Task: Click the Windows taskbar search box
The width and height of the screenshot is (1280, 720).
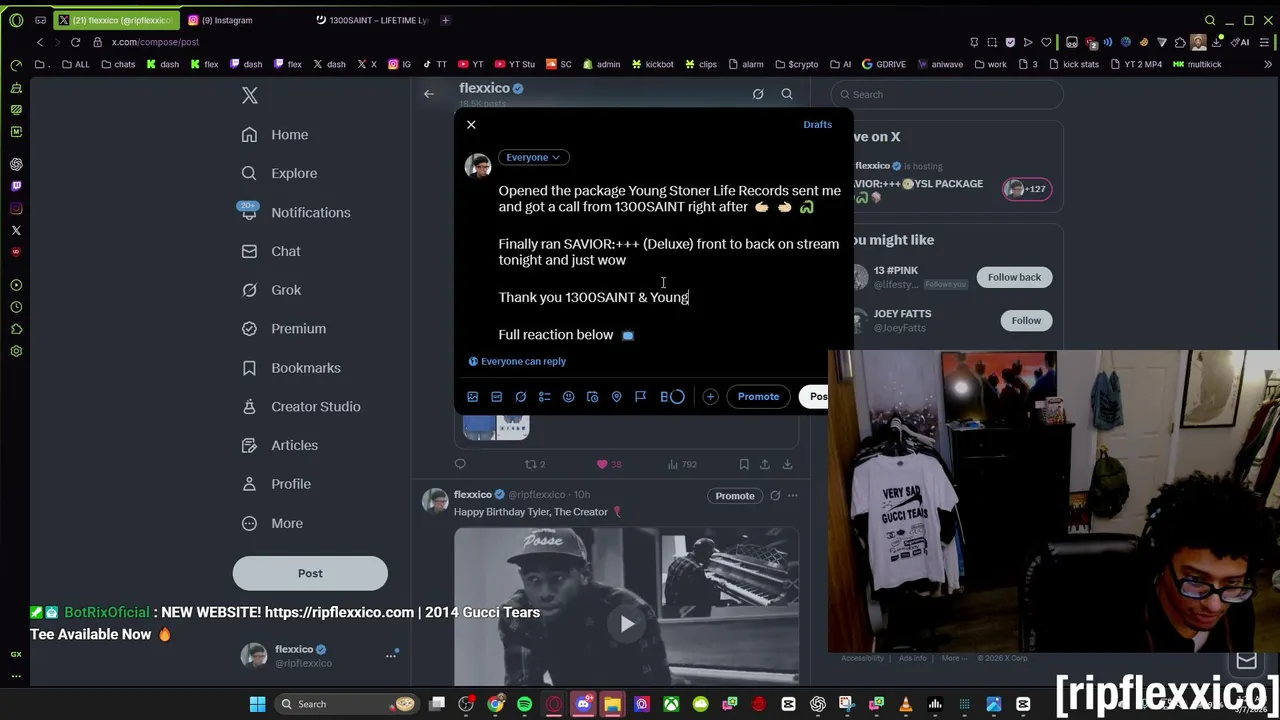Action: (345, 704)
